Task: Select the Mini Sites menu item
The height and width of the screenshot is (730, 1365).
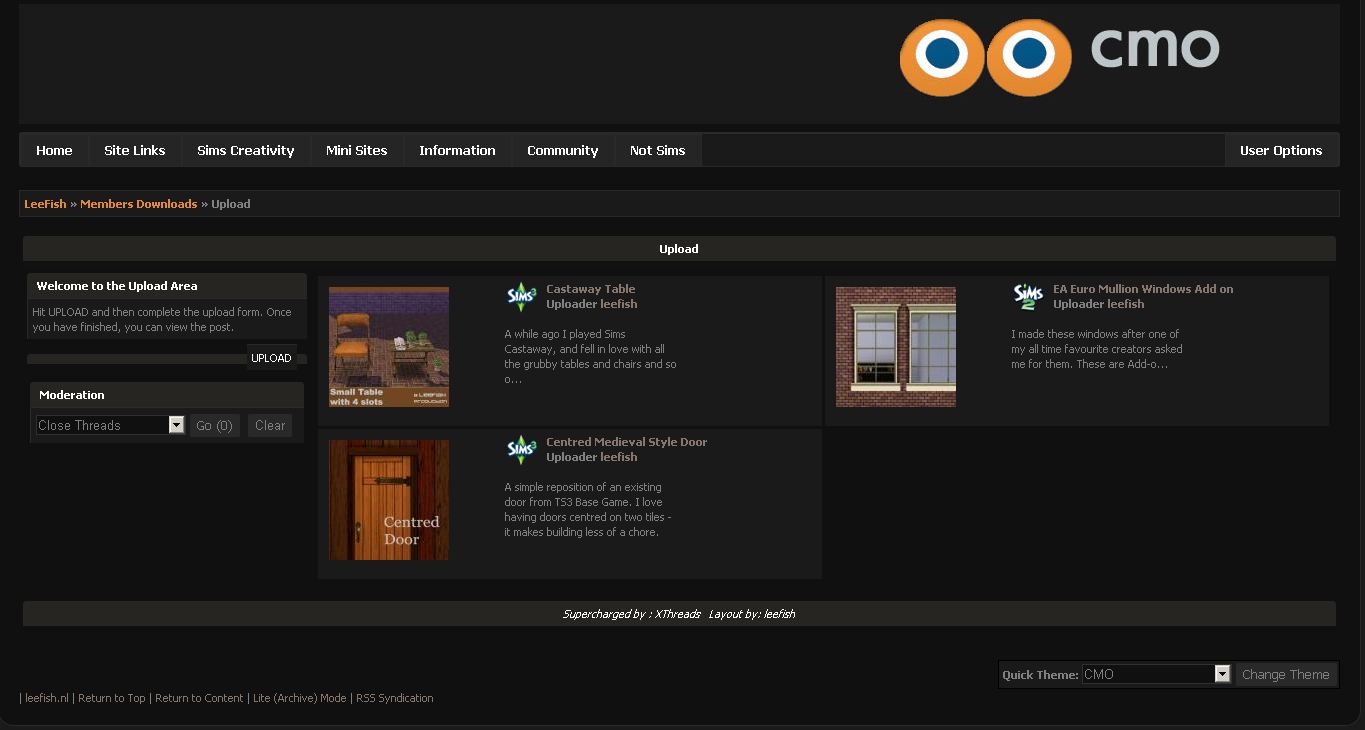Action: [356, 150]
